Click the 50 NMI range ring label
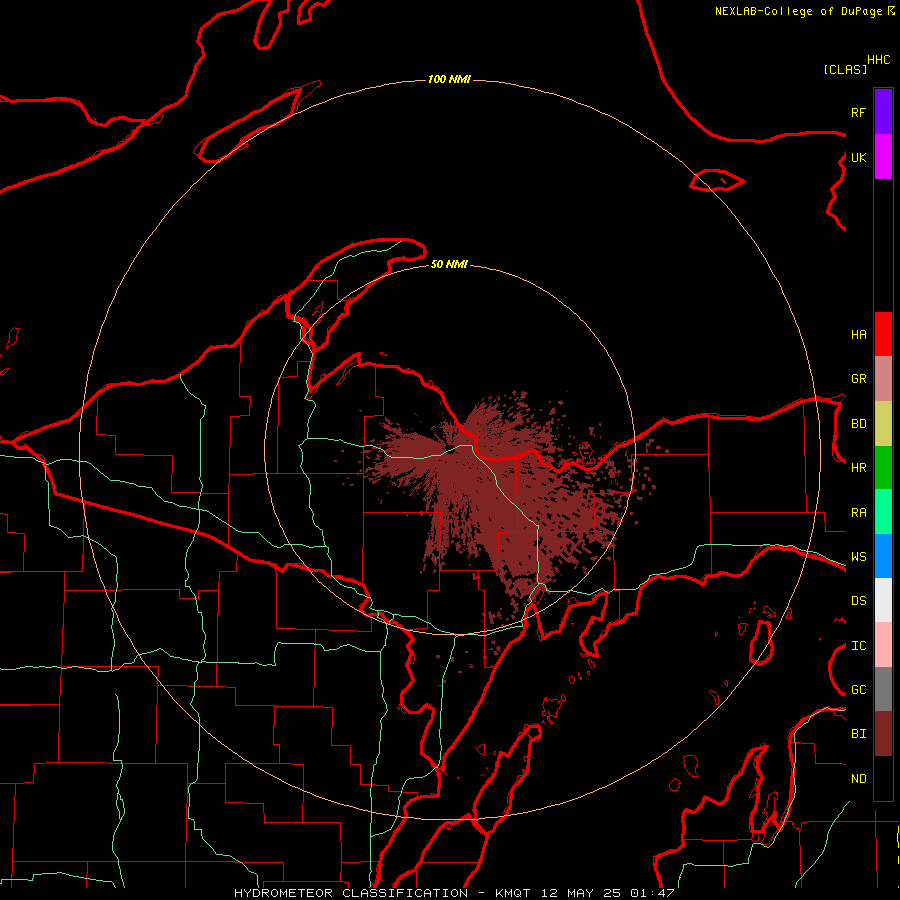 pos(449,264)
